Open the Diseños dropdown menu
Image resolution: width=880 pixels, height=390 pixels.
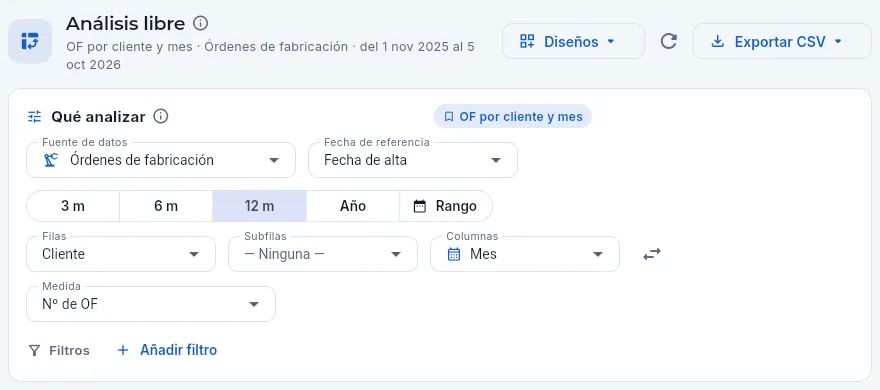(573, 41)
